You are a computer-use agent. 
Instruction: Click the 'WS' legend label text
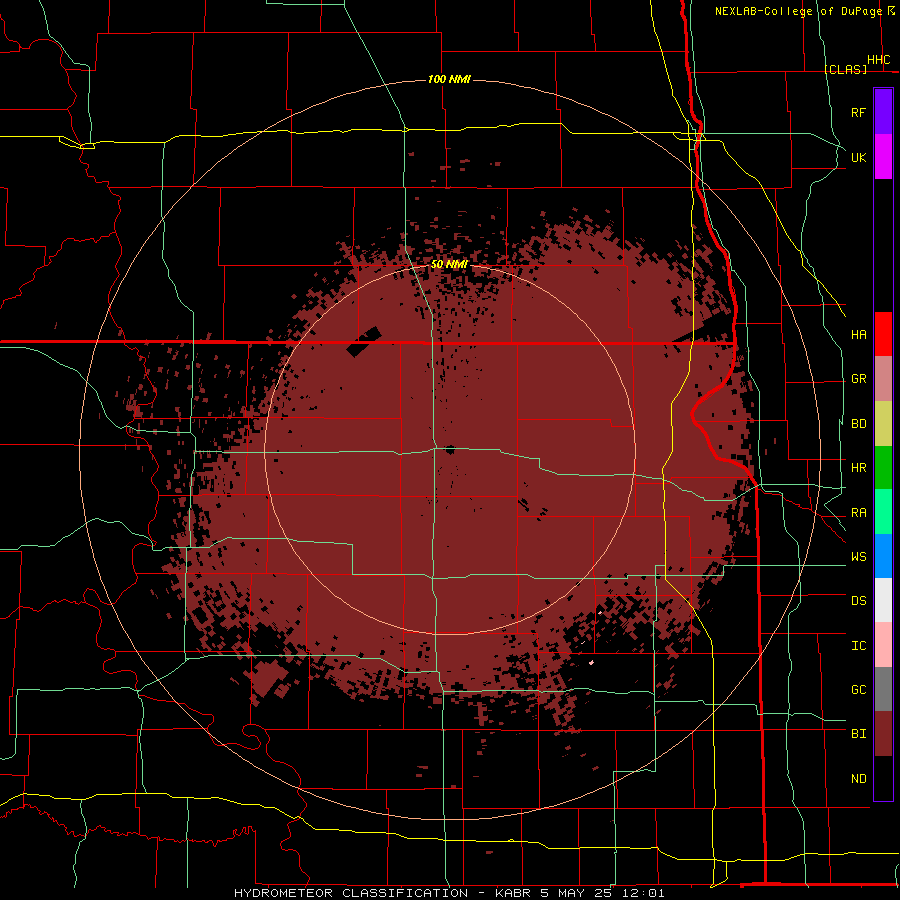click(x=858, y=556)
